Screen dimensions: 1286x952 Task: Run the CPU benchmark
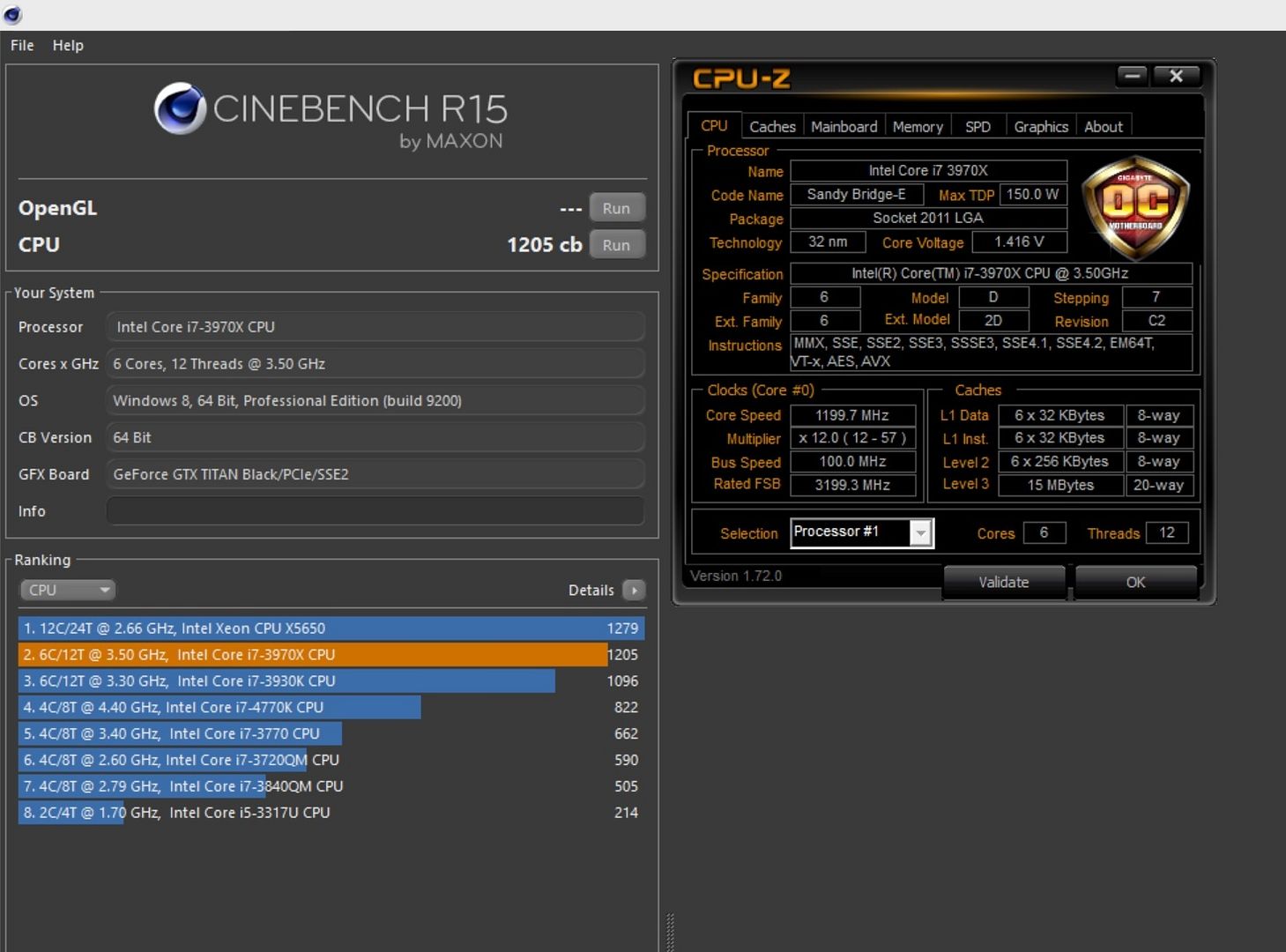[617, 245]
